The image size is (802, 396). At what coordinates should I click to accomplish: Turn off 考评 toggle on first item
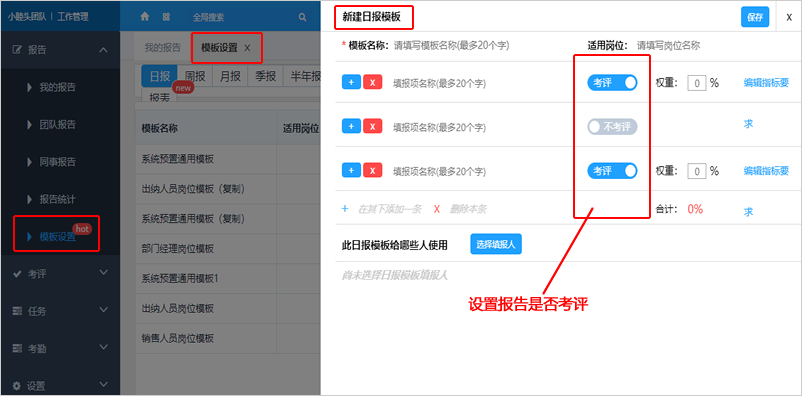[x=612, y=82]
